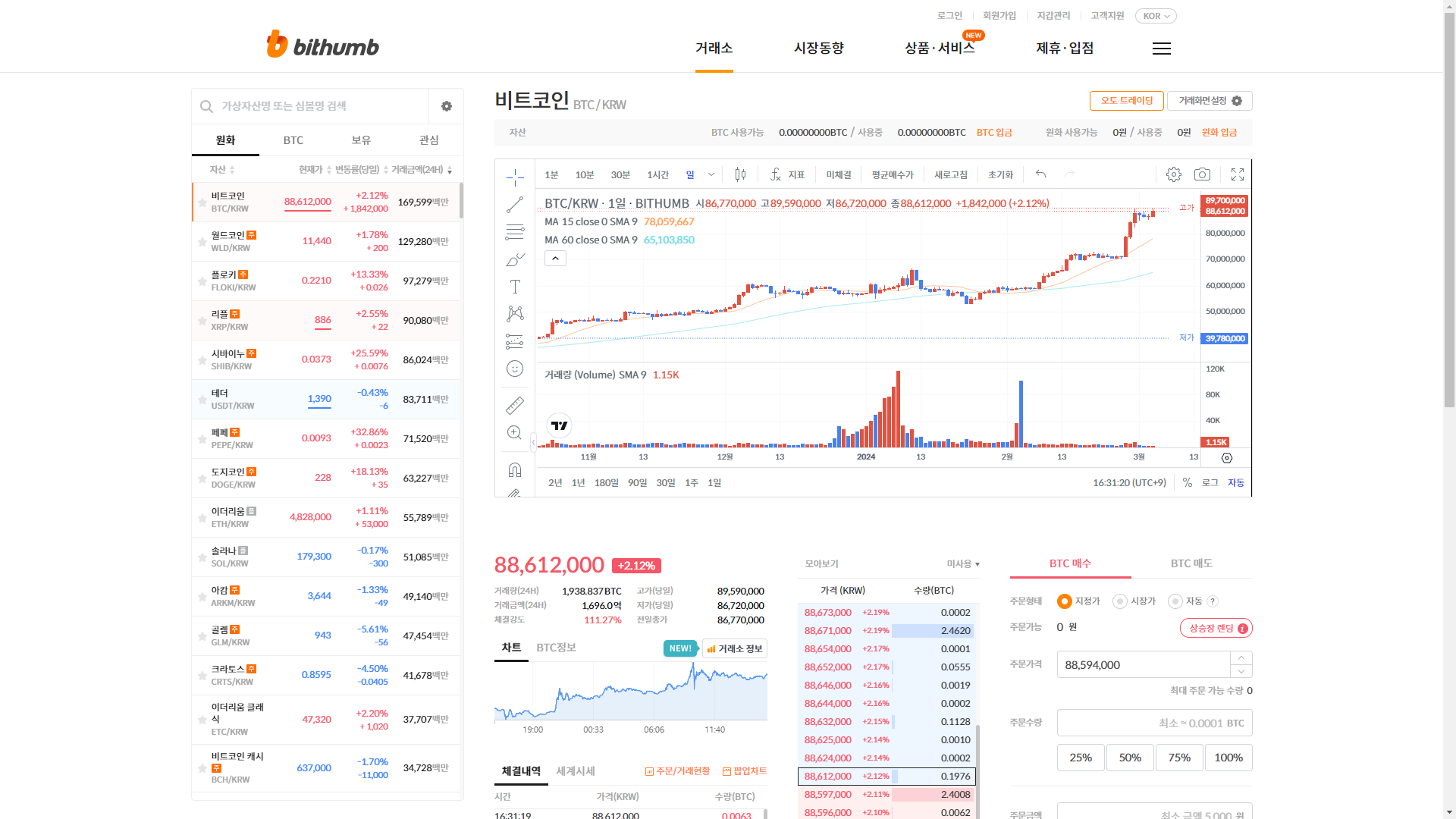Image resolution: width=1456 pixels, height=819 pixels.
Task: Take a chart snapshot with camera icon
Action: click(1202, 174)
